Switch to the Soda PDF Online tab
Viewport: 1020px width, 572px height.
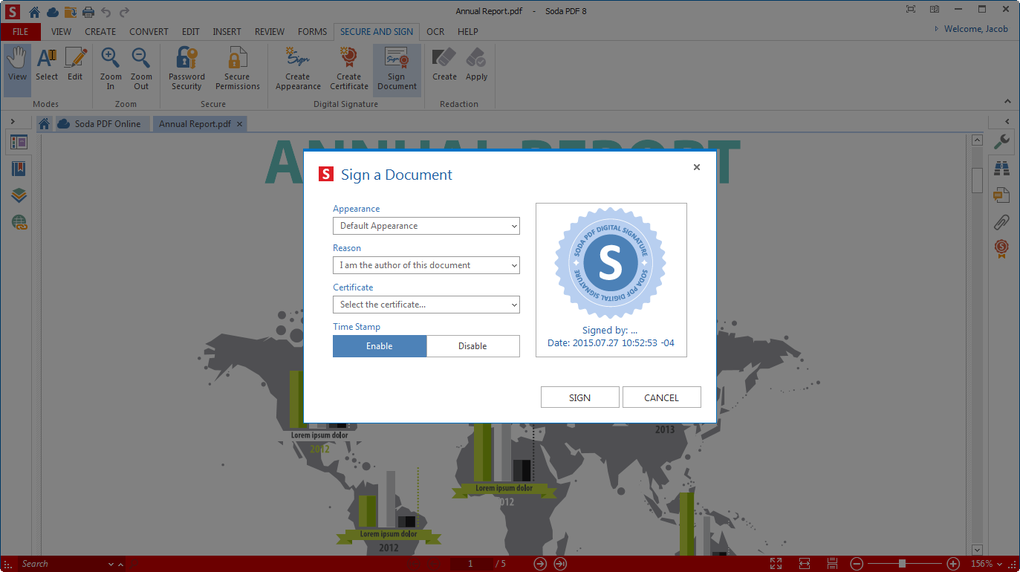point(98,124)
